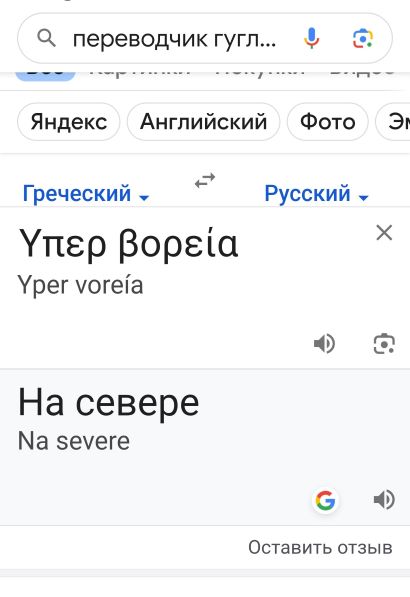Tap the magnifying glass search icon

[x=46, y=38]
